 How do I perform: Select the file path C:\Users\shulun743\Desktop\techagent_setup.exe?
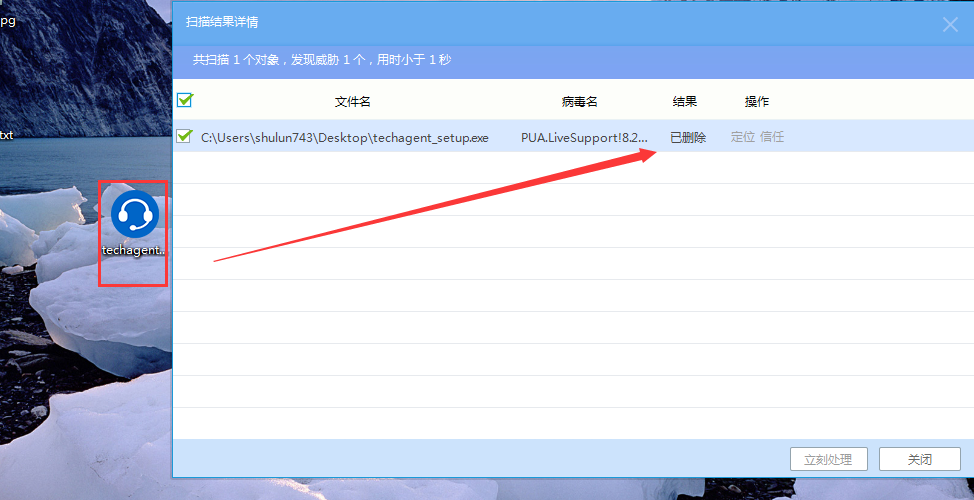pyautogui.click(x=345, y=138)
